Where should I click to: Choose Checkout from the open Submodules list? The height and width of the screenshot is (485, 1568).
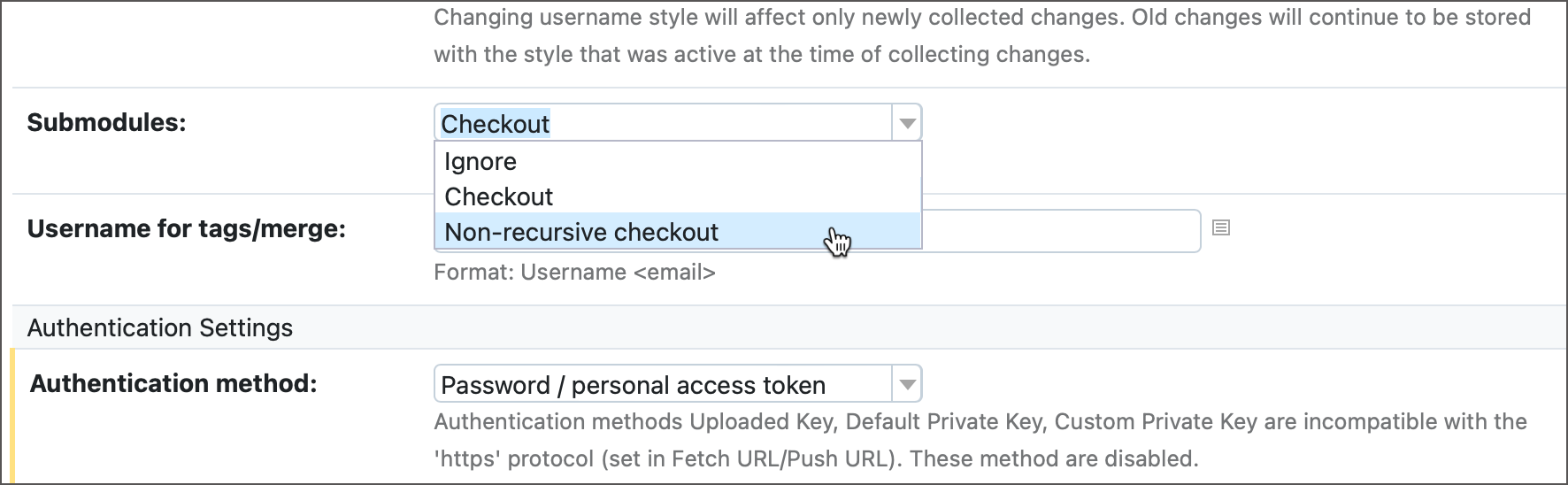[499, 196]
